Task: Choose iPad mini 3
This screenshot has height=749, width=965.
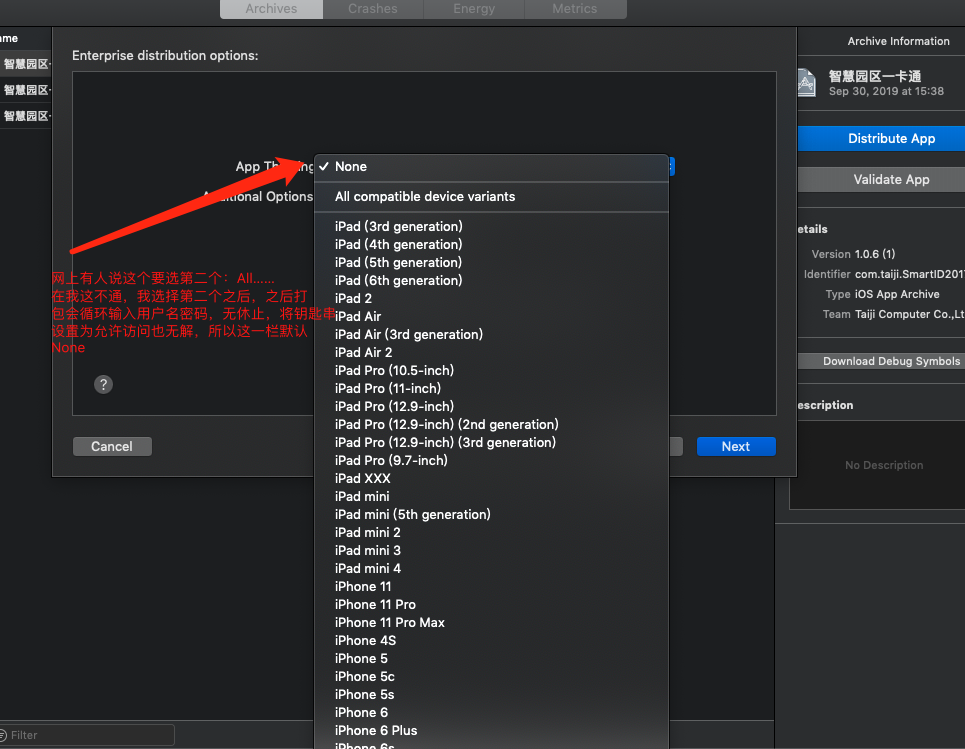Action: [x=491, y=550]
